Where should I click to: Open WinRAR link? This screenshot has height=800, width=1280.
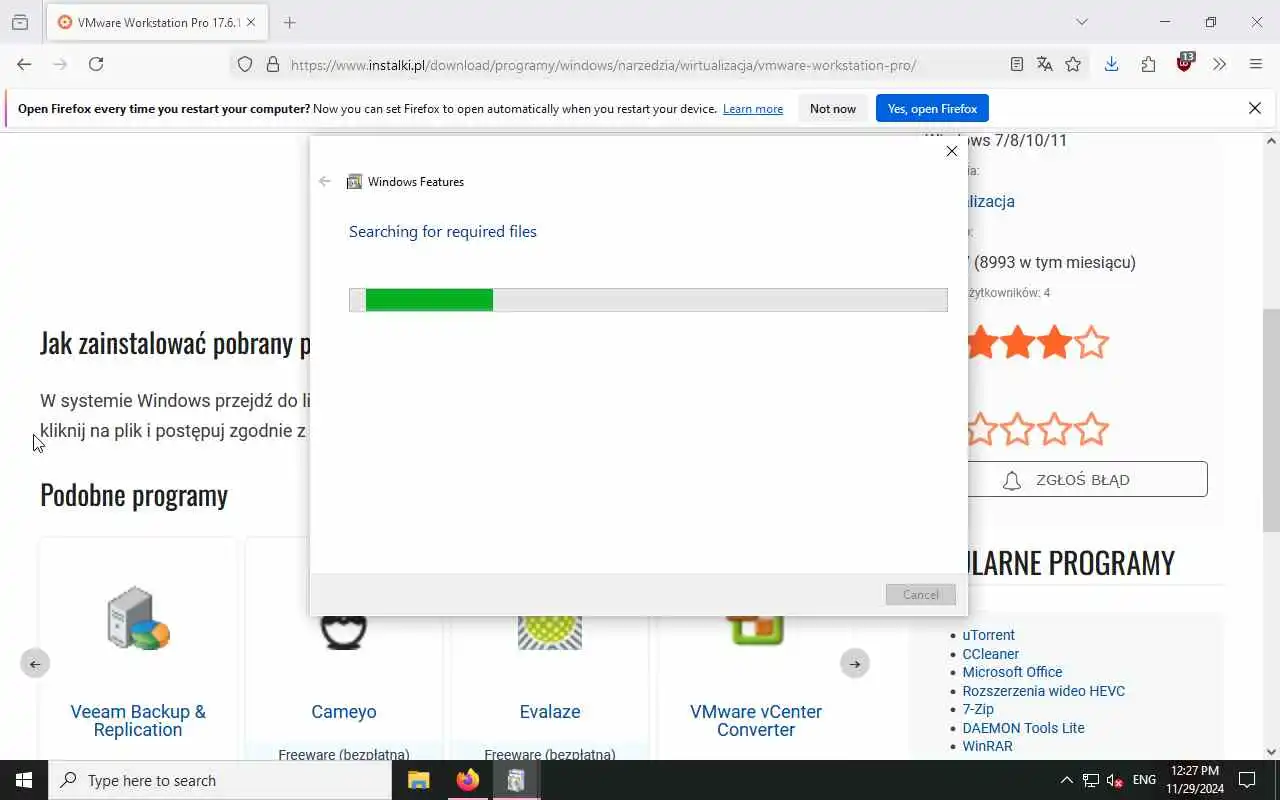987,746
